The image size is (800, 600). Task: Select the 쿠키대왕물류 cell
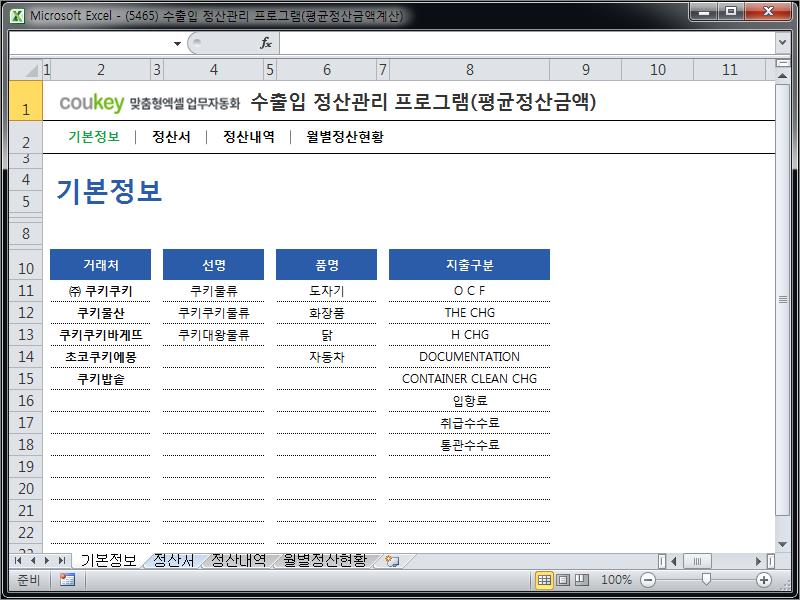pyautogui.click(x=213, y=335)
